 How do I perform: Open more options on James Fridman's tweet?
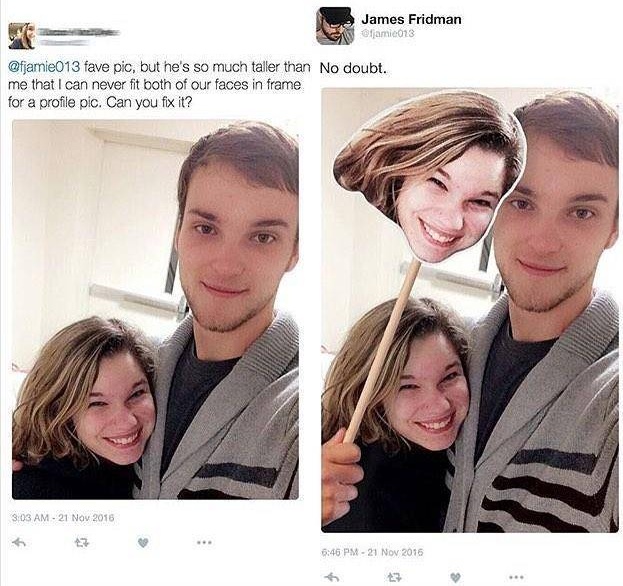pos(517,576)
